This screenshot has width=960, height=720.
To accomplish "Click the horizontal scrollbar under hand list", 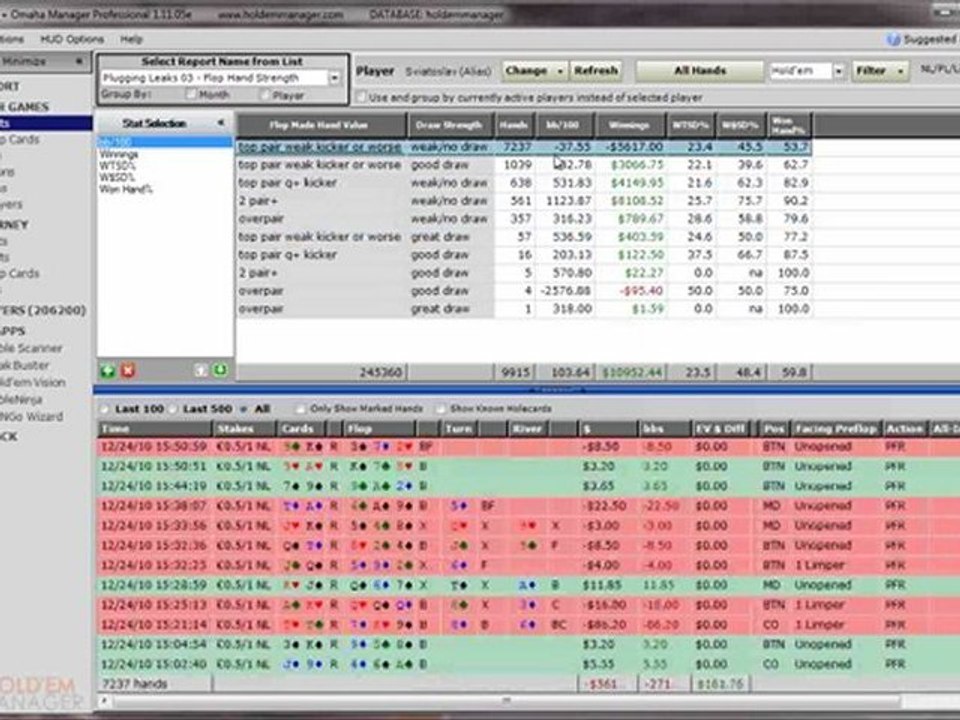I will pyautogui.click(x=506, y=700).
